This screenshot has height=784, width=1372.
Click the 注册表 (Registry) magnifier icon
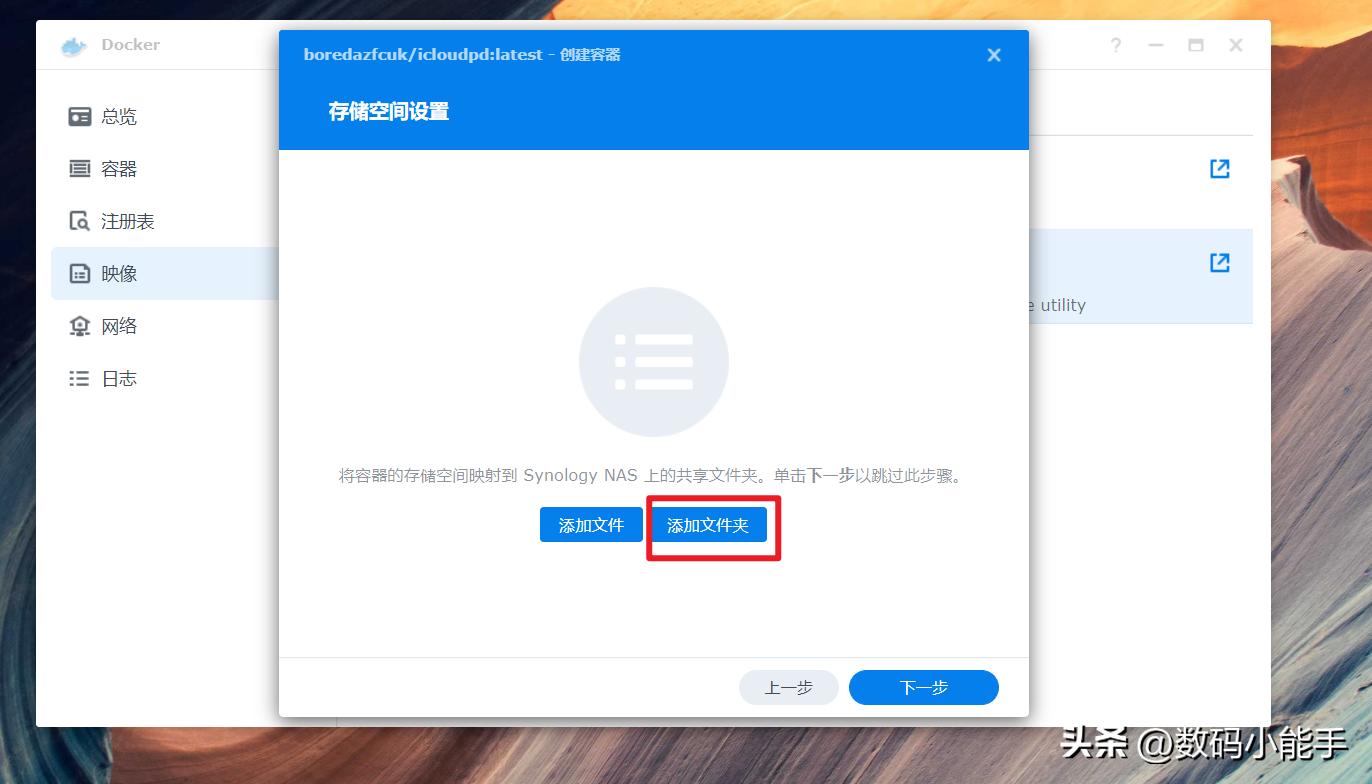pyautogui.click(x=80, y=221)
